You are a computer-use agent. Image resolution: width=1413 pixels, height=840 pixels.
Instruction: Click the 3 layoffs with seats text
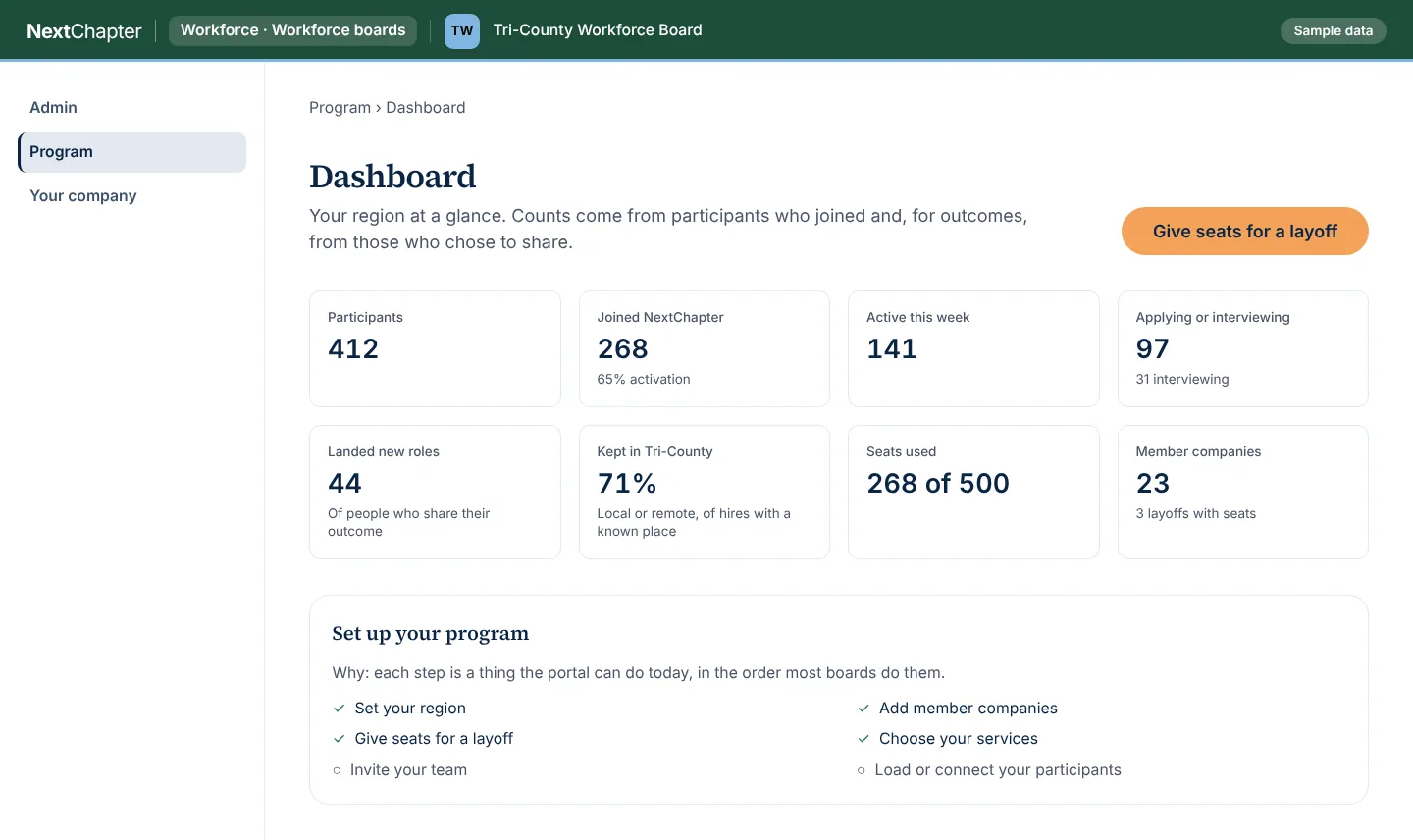coord(1196,514)
